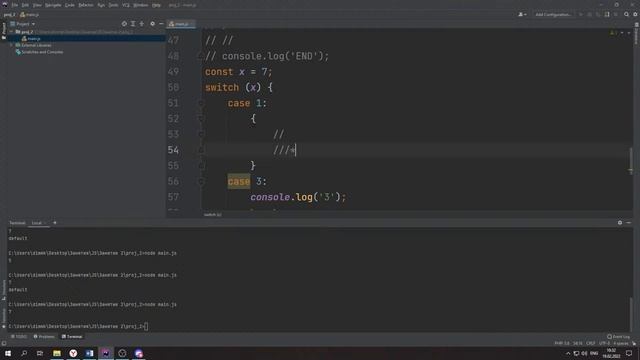Click the locate-in-project target icon
Screen dimensions: 640x360
click(x=124, y=24)
